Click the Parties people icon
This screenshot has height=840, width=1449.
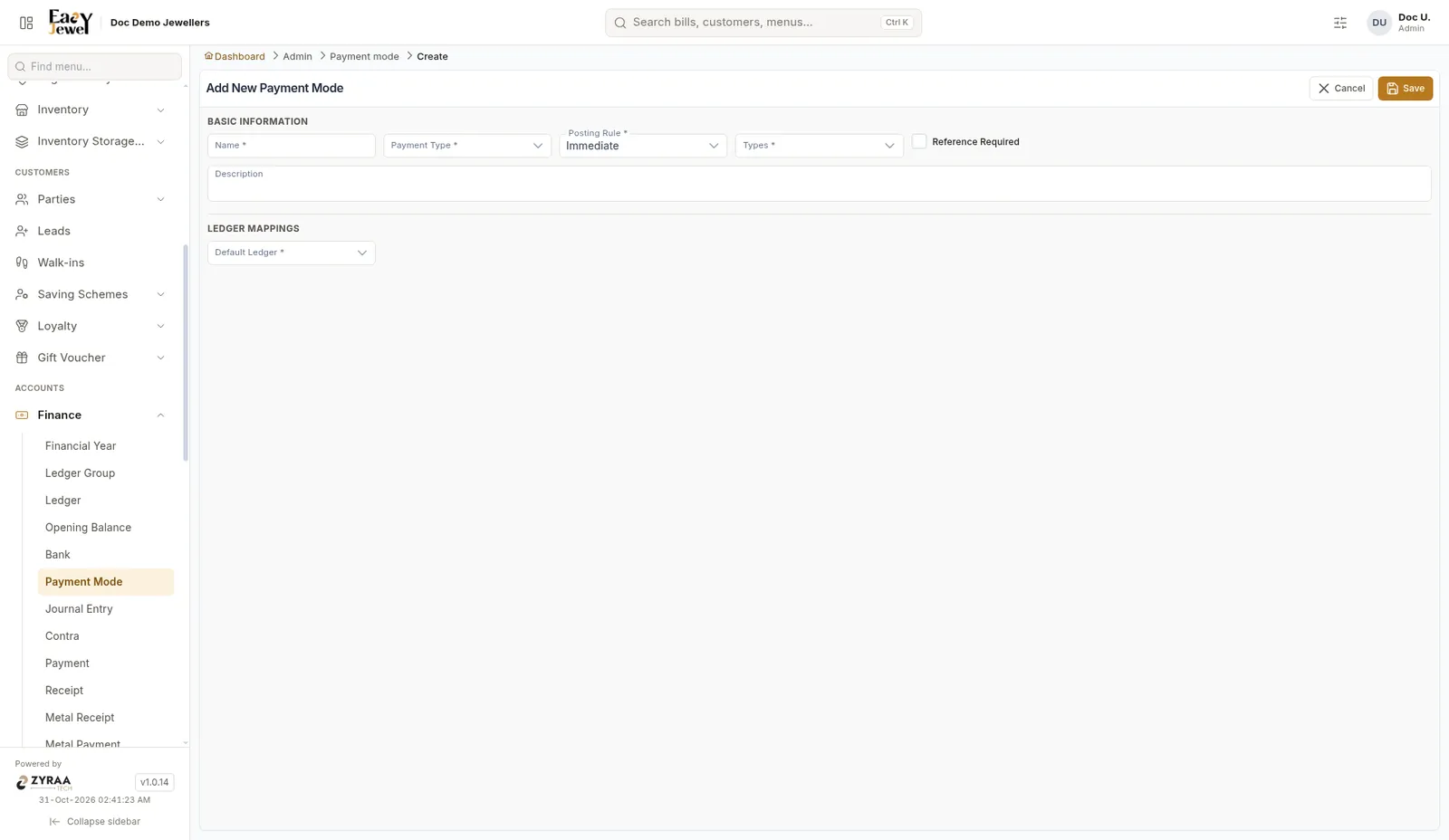click(x=22, y=199)
